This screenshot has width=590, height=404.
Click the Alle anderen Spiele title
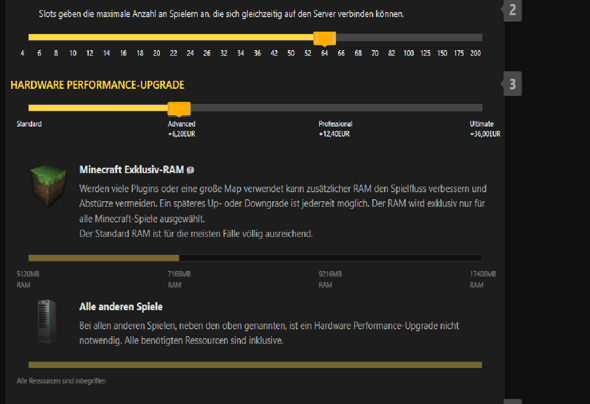[x=121, y=307]
